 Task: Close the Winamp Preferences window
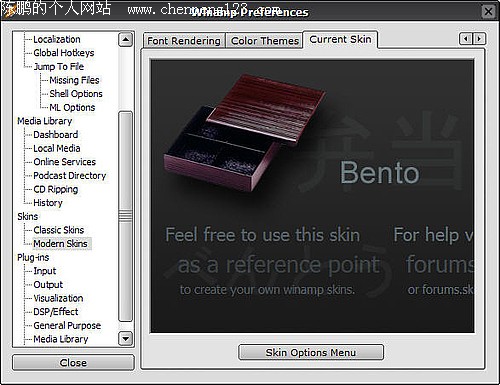(x=488, y=11)
